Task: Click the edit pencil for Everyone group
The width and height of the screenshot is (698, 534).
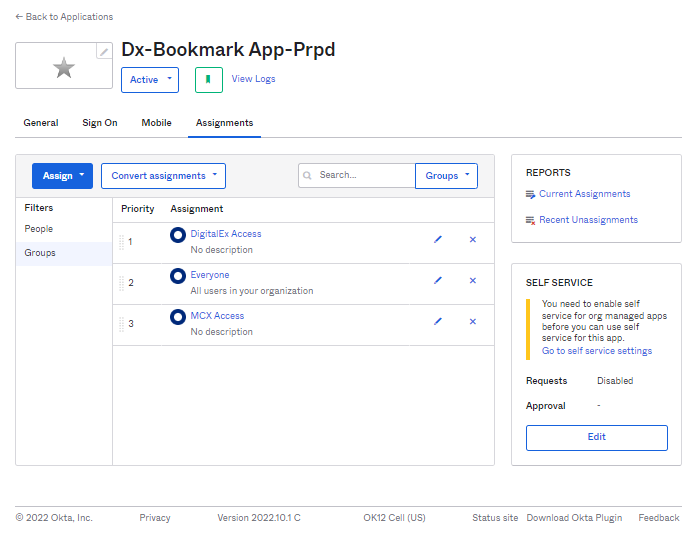Action: [437, 281]
